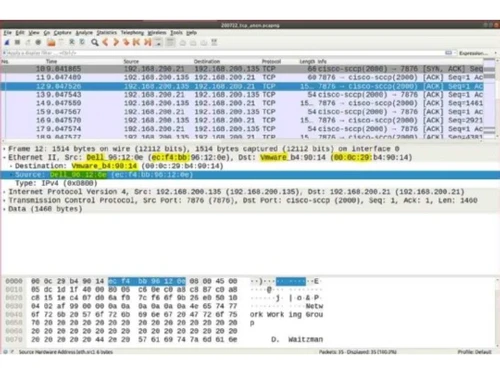The image size is (500, 375).
Task: Save this capture file icon
Action: pyautogui.click(x=61, y=42)
